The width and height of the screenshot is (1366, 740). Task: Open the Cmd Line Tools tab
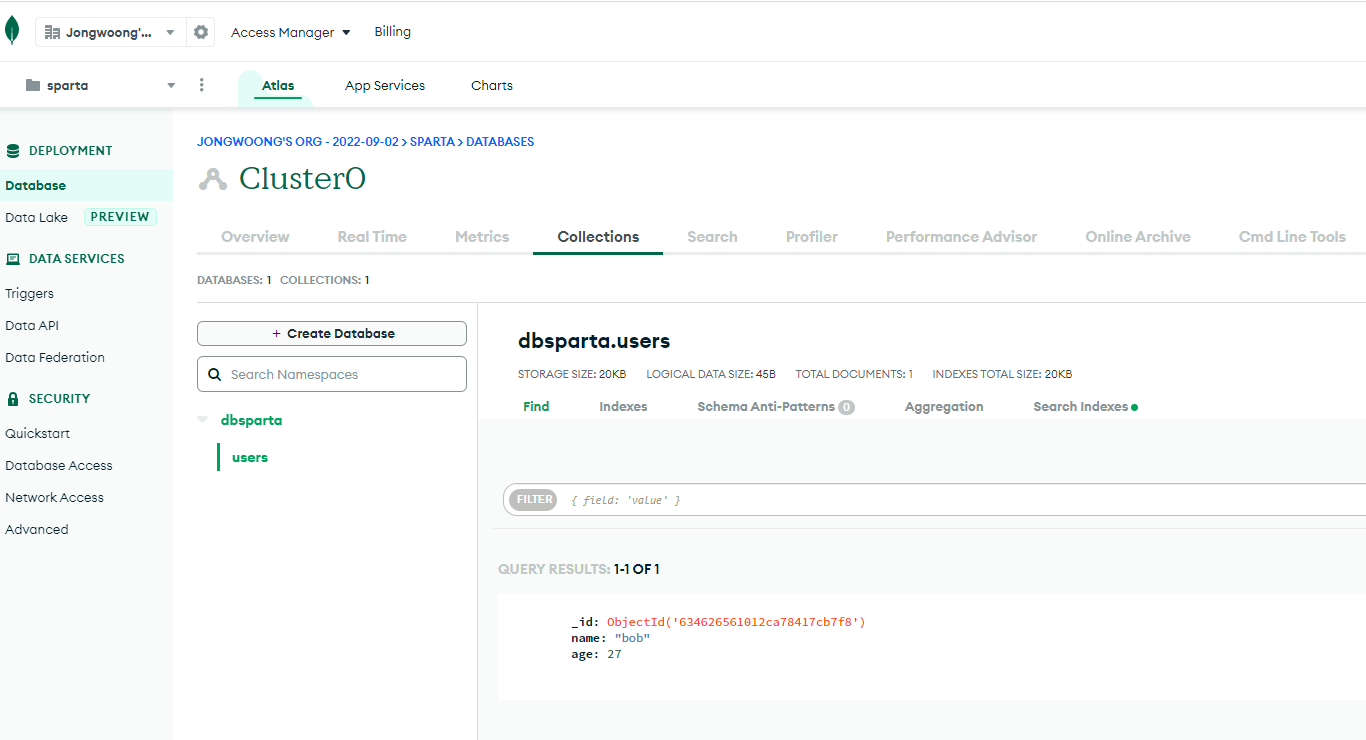pyautogui.click(x=1292, y=237)
